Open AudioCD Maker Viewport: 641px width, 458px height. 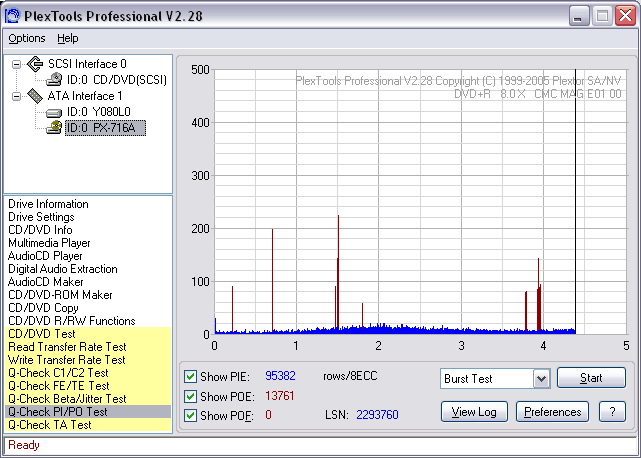(45, 282)
